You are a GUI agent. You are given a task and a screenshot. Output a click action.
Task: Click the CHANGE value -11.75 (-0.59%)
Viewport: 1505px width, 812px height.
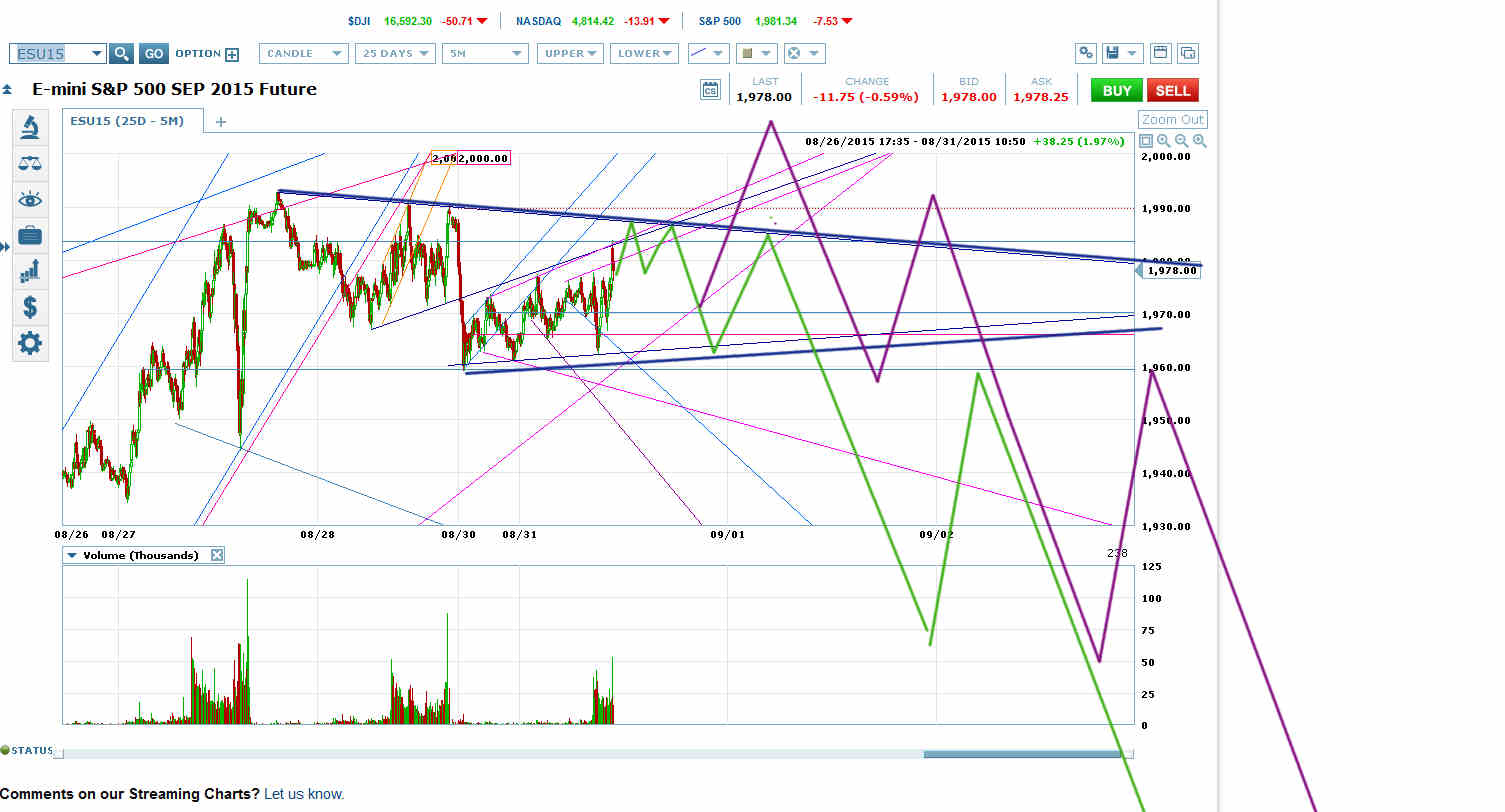click(866, 97)
